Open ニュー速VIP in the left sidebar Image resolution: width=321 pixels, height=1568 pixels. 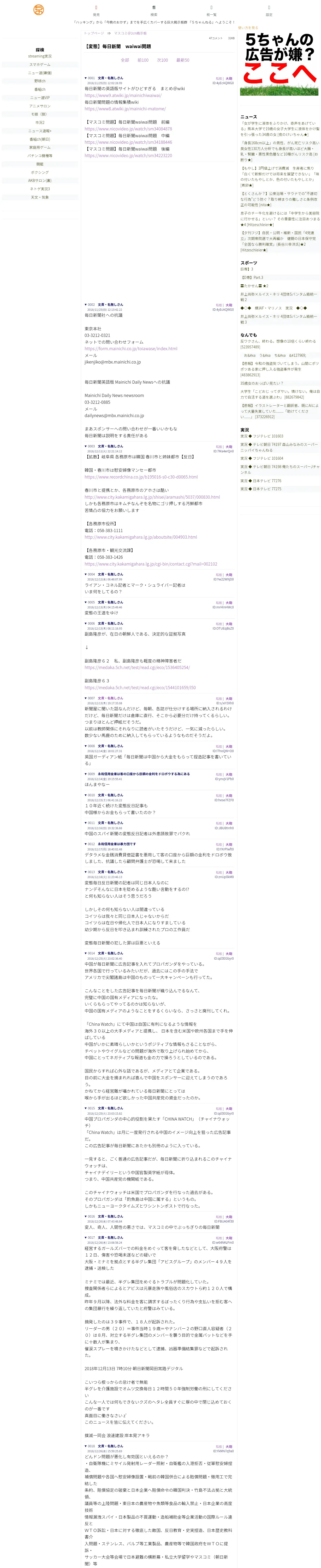click(40, 98)
